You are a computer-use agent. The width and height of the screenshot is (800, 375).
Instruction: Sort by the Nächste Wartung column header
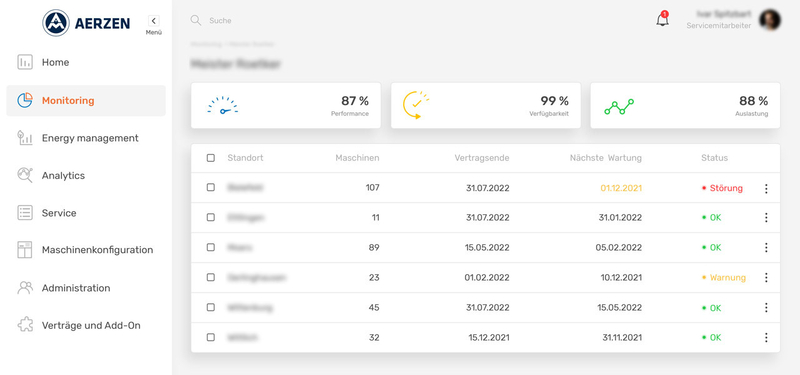(x=606, y=158)
